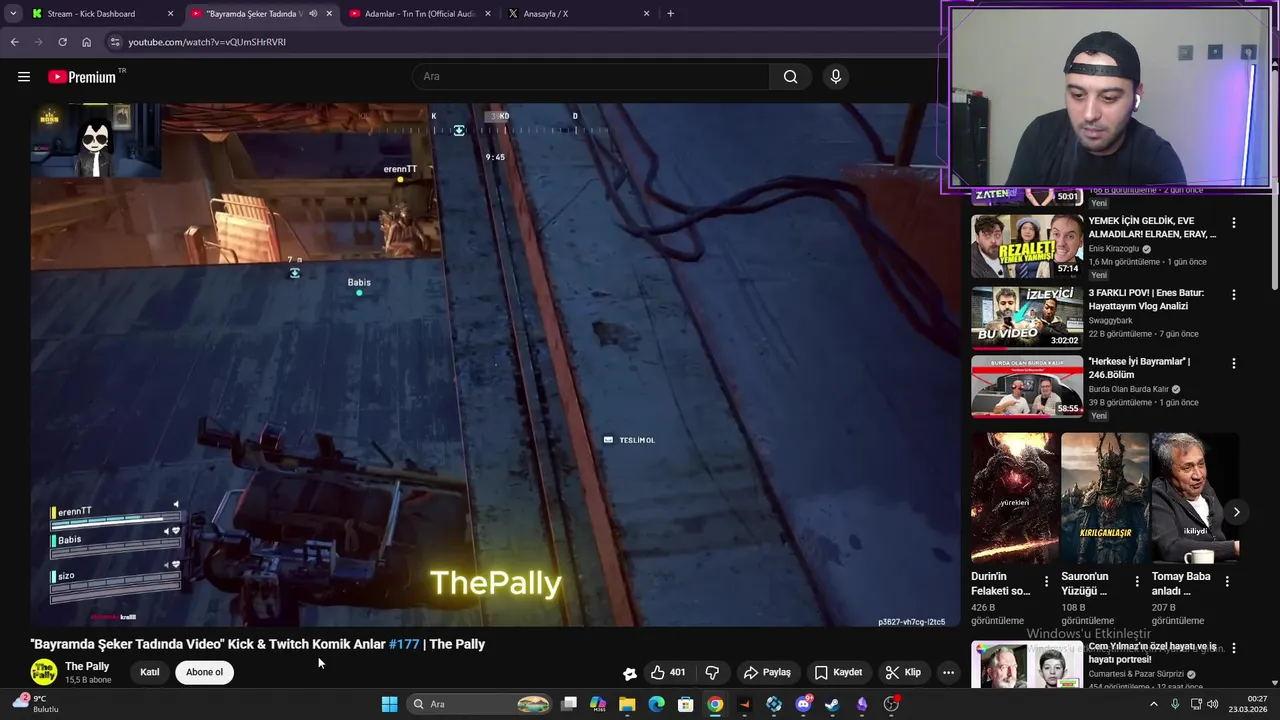Open volume control in system tray

(1213, 704)
